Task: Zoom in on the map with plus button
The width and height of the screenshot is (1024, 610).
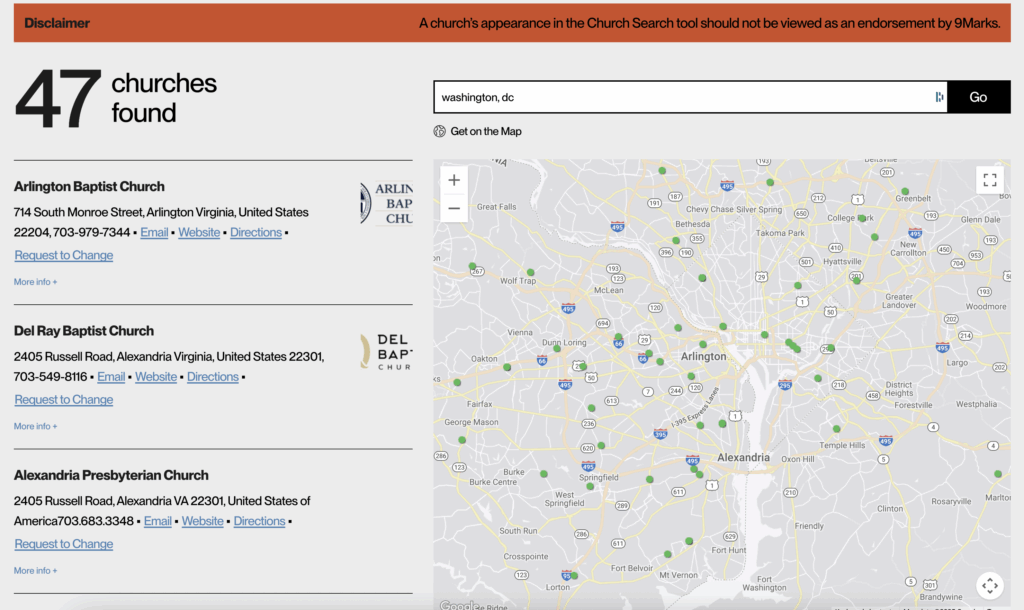Action: [454, 181]
